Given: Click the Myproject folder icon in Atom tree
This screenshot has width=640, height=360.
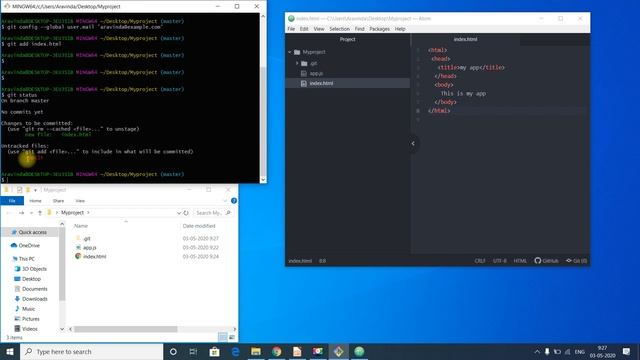Looking at the screenshot, I should coord(297,52).
